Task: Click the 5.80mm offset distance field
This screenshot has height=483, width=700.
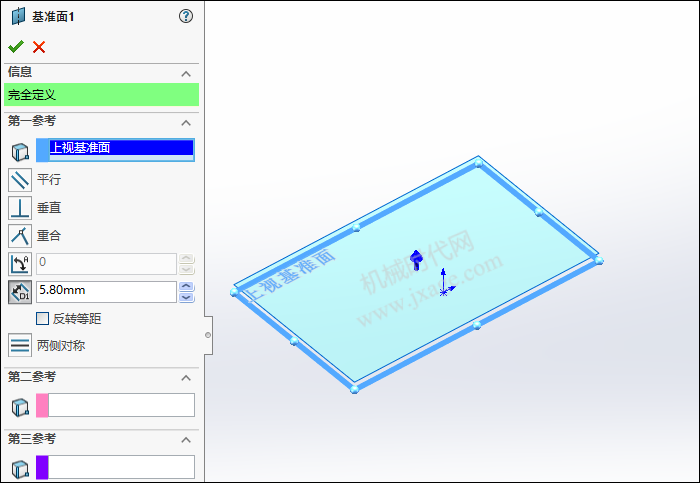Action: click(x=105, y=292)
